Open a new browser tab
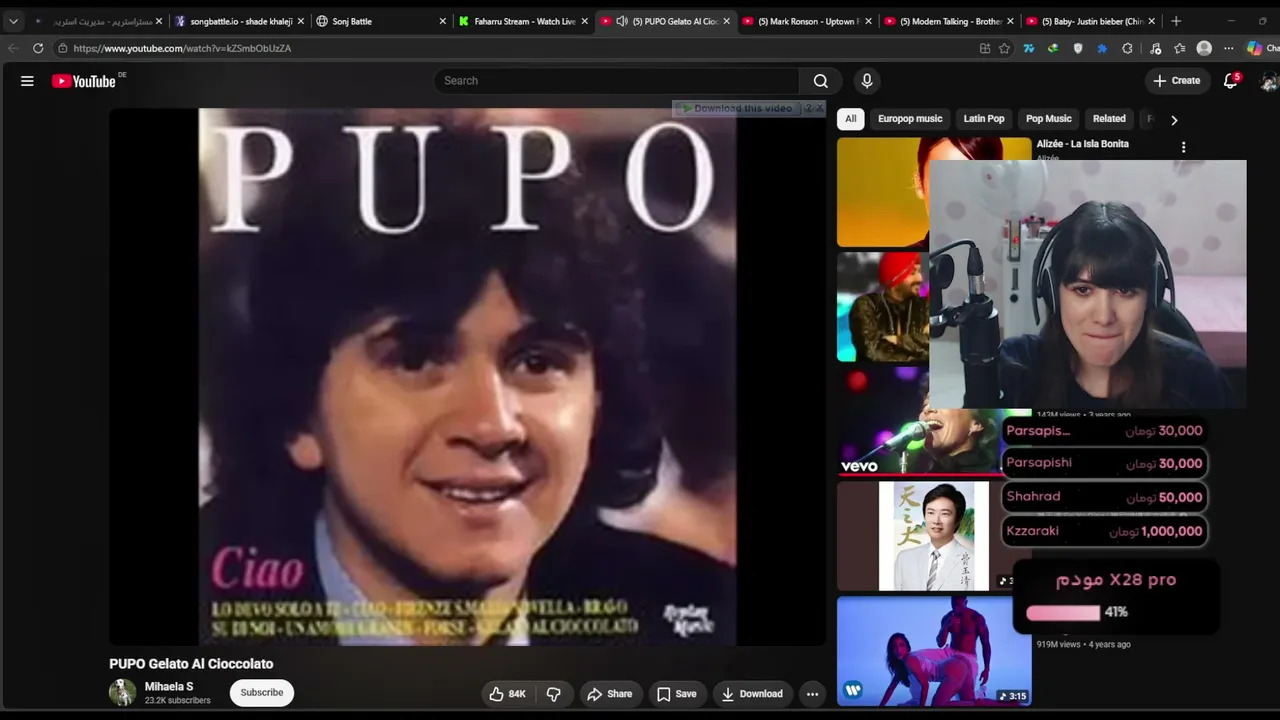 point(1176,21)
